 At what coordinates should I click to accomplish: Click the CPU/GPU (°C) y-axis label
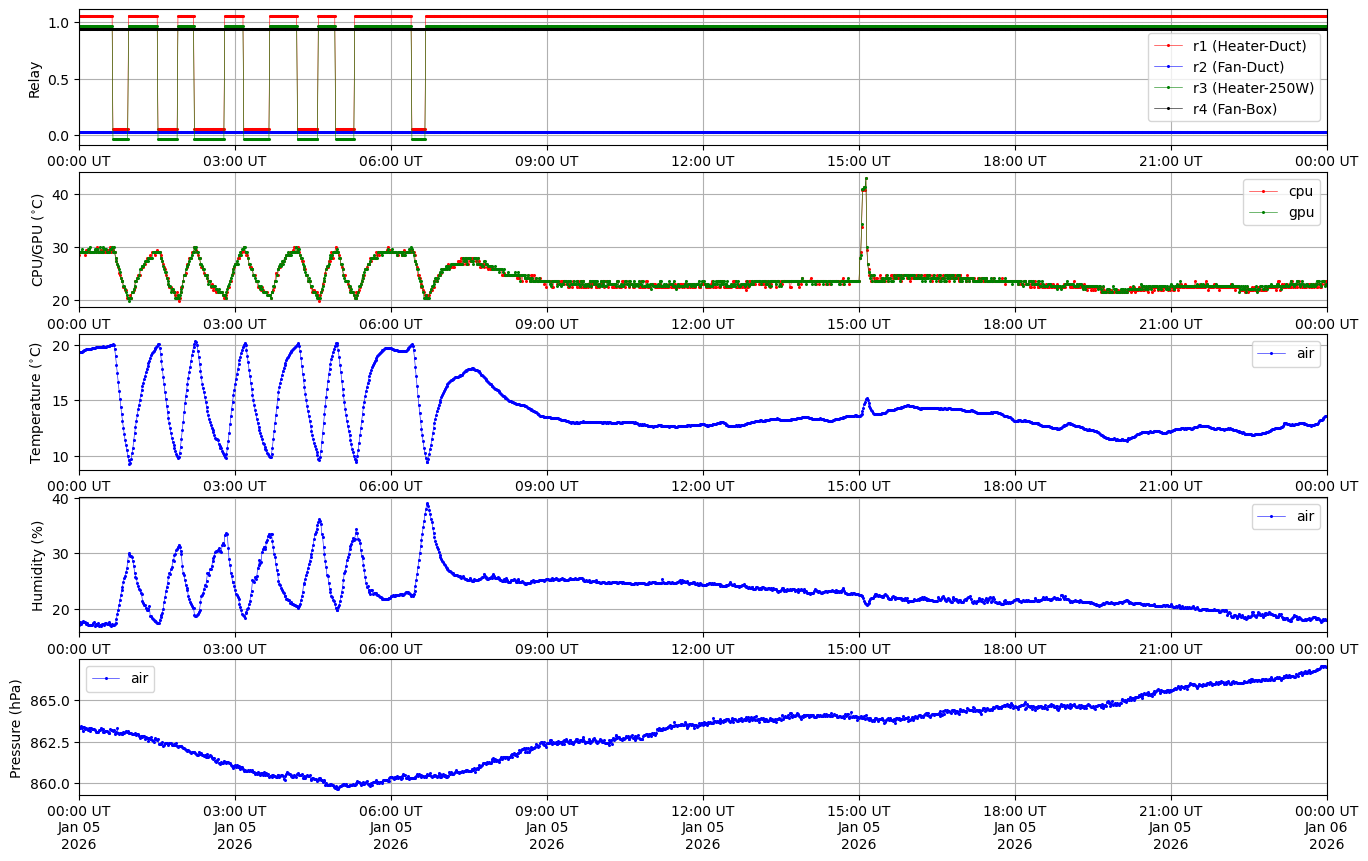[38, 240]
